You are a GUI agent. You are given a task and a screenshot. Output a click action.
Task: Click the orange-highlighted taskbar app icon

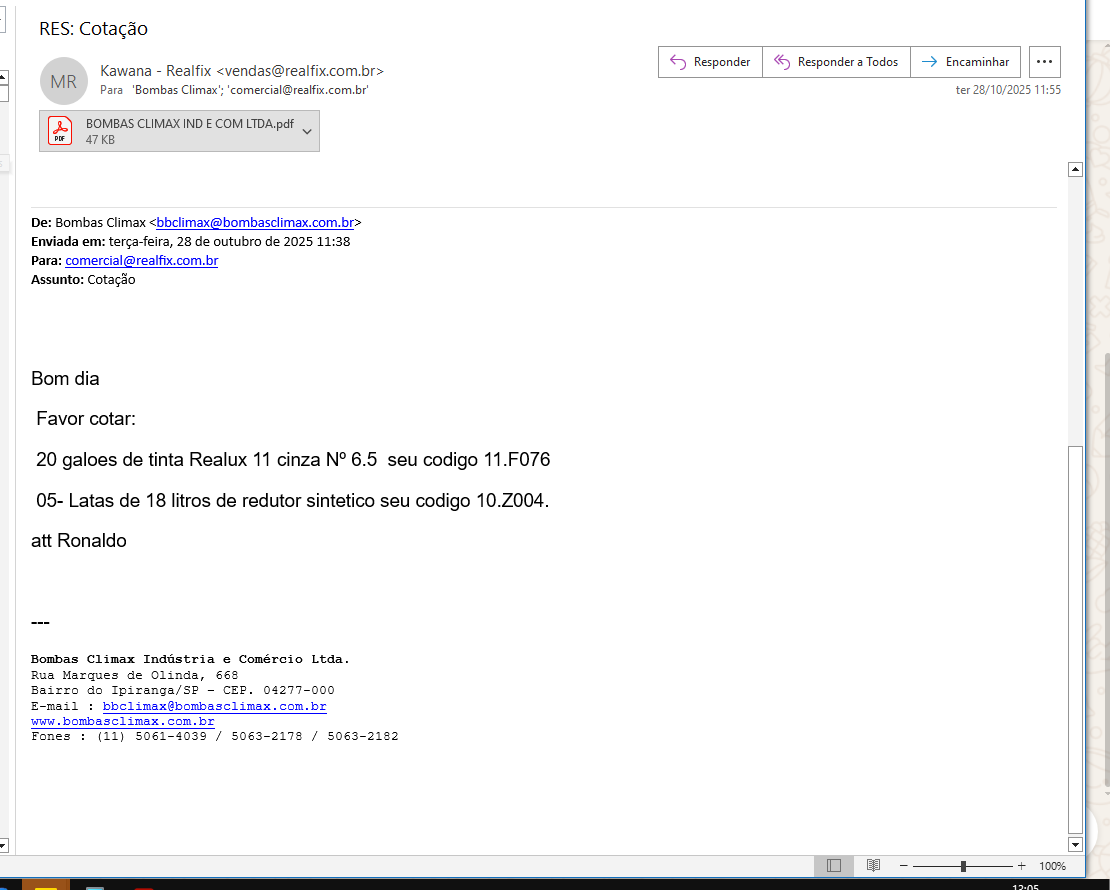point(46,885)
